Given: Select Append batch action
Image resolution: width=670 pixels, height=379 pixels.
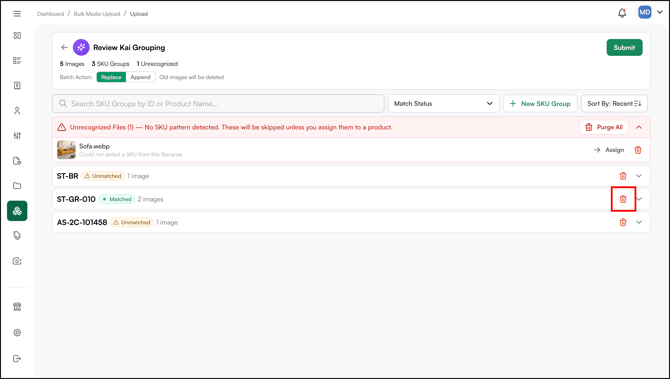Looking at the screenshot, I should [141, 77].
